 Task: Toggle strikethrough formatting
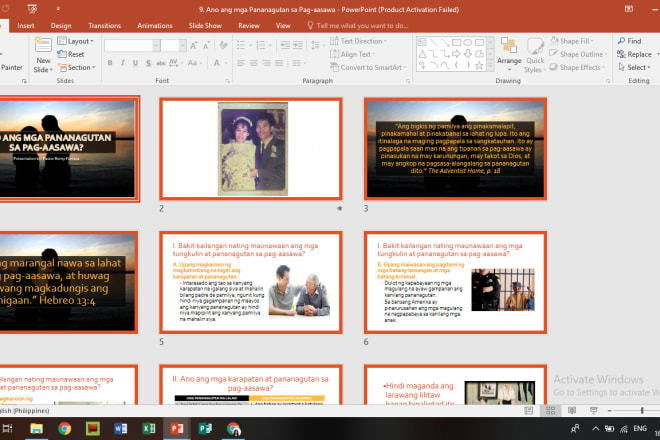(161, 63)
